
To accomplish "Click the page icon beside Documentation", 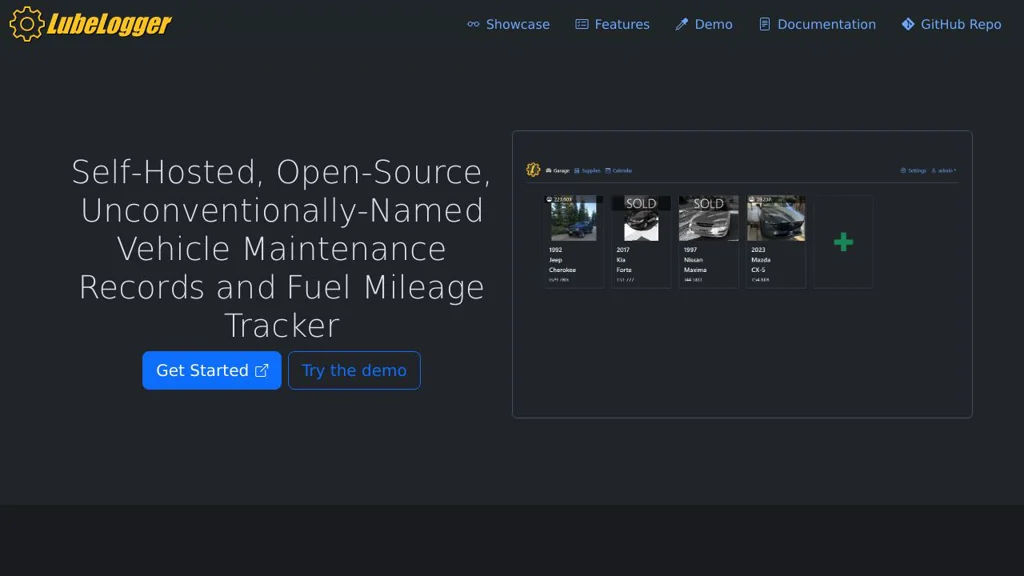I will (765, 24).
